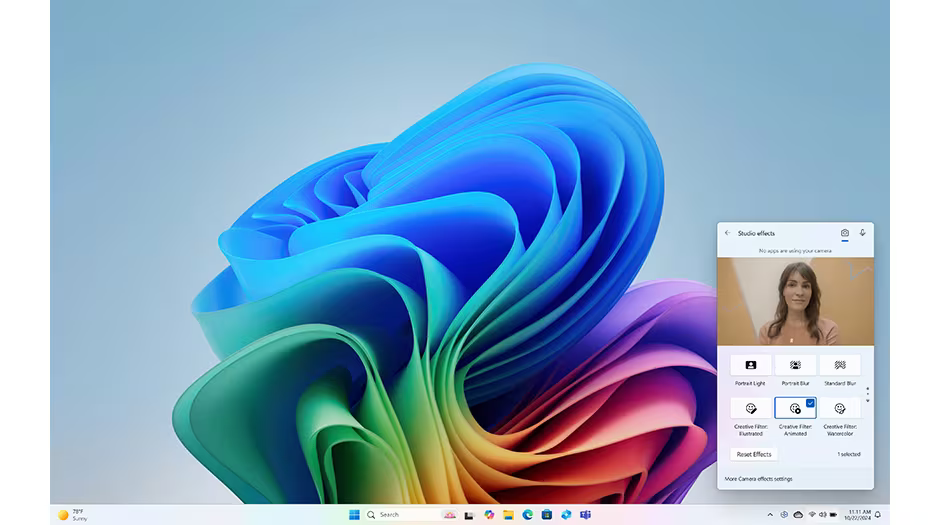
Task: Open the Windows Start menu
Action: (x=354, y=514)
